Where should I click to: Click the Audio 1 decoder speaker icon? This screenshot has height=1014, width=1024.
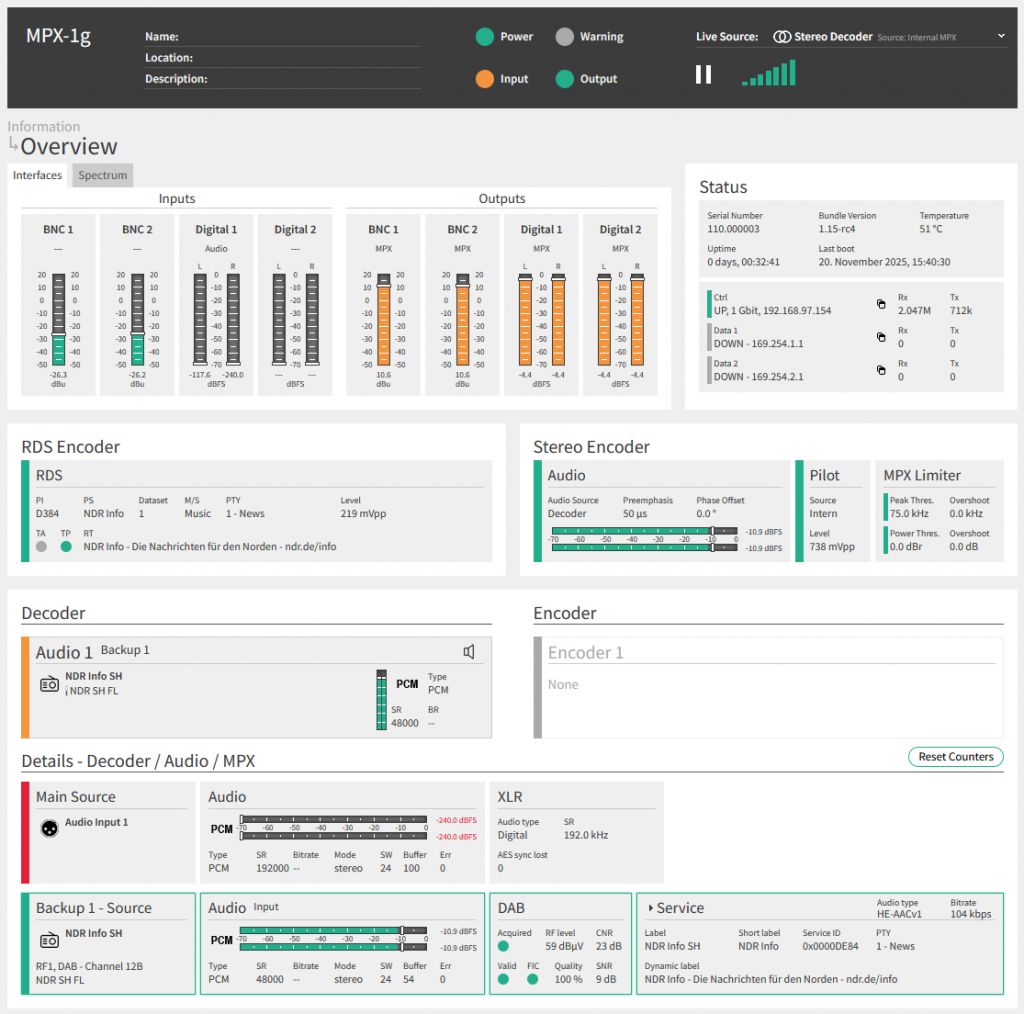[469, 652]
